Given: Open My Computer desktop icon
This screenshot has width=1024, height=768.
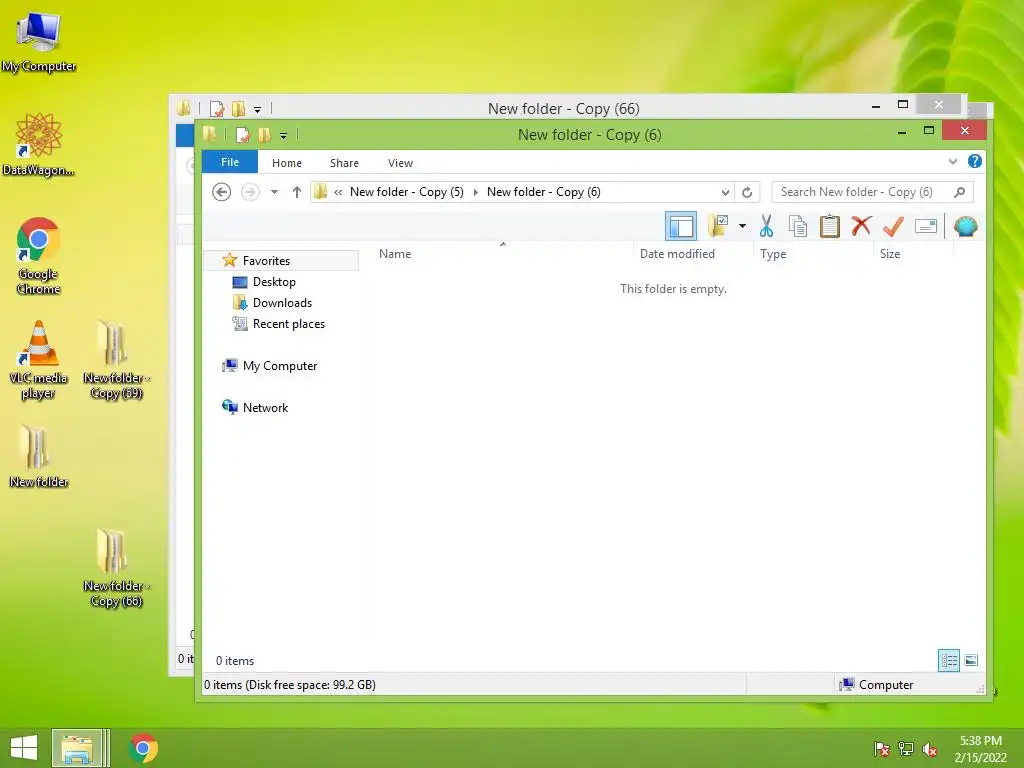Looking at the screenshot, I should coord(39,42).
